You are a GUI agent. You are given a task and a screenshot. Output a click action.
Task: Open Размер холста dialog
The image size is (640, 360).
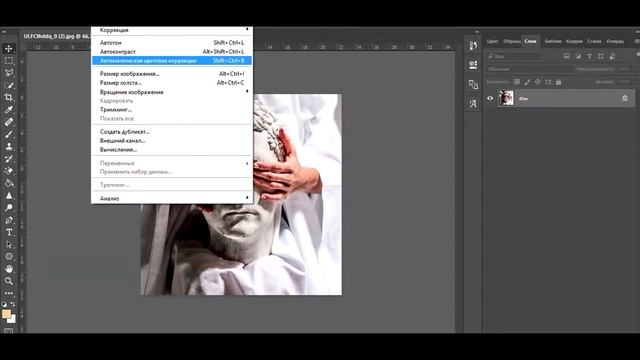172,83
